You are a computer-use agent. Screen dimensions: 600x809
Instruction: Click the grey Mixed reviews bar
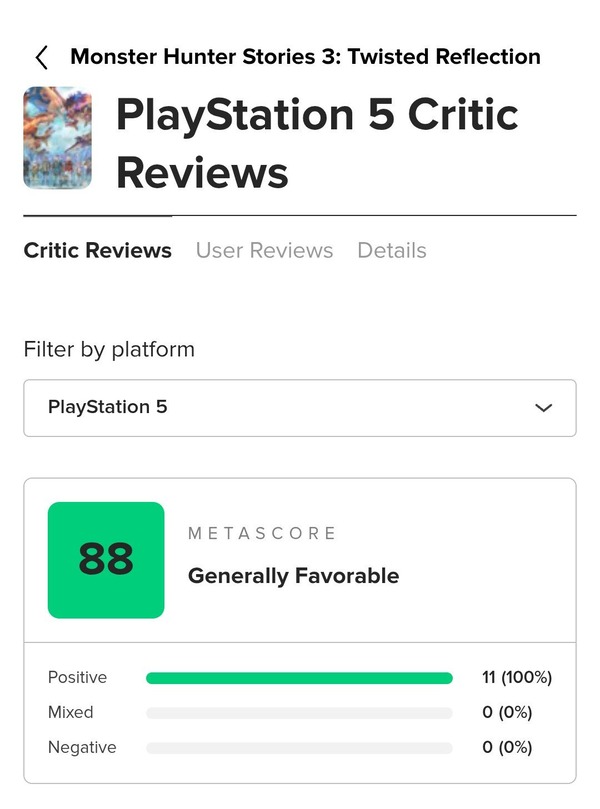(x=299, y=713)
